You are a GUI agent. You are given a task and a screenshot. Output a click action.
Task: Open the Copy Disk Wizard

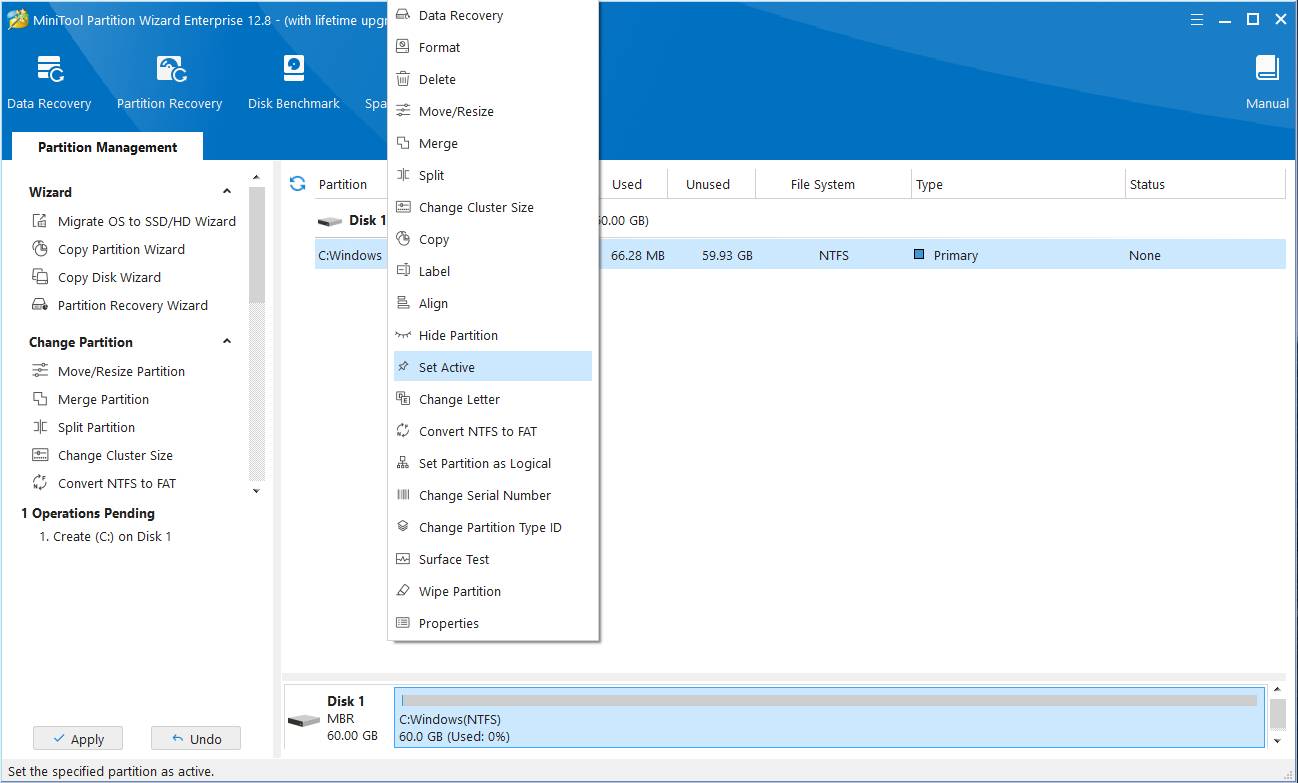pyautogui.click(x=109, y=277)
